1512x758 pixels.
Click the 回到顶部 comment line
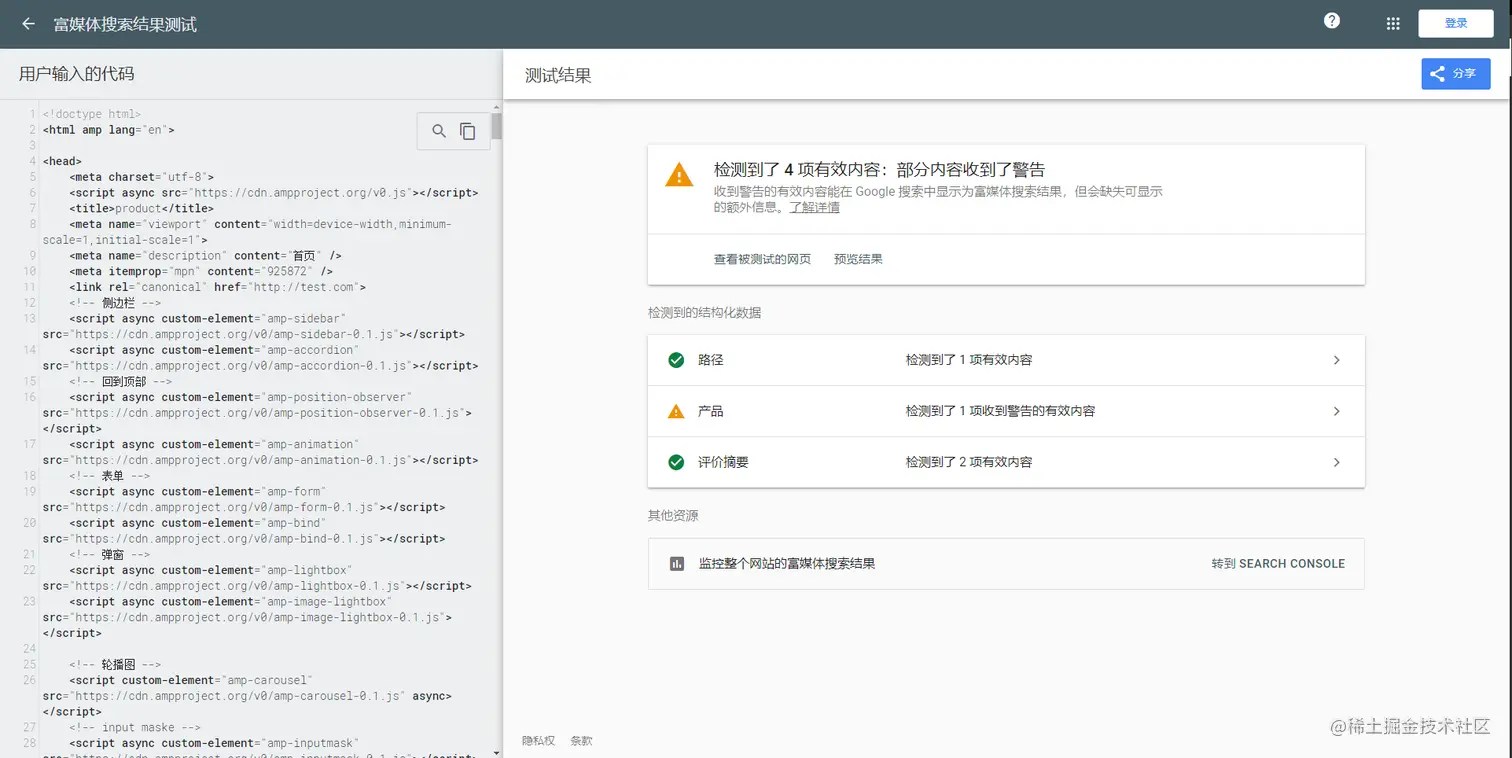click(x=121, y=382)
